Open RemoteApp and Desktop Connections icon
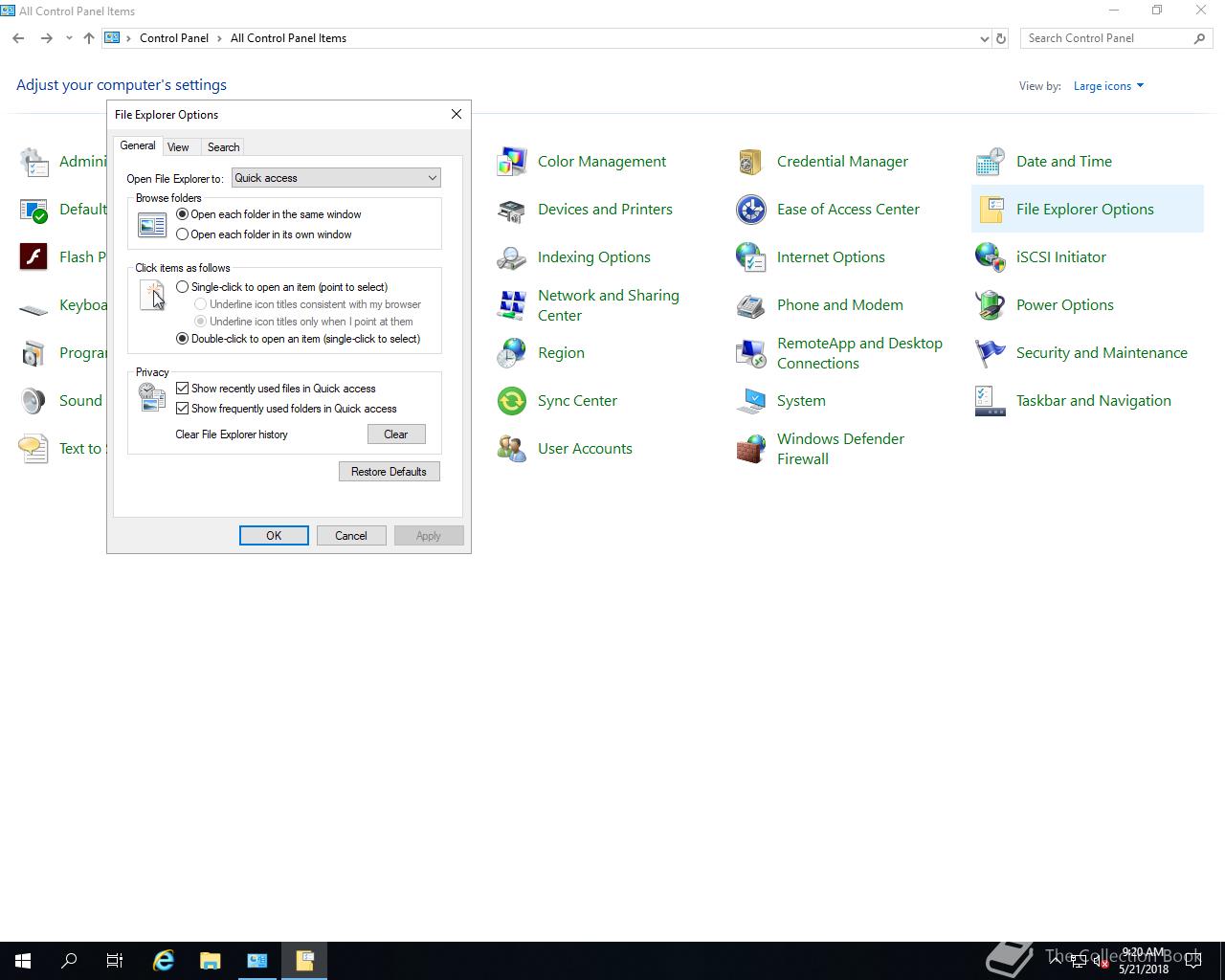The image size is (1225, 980). [751, 353]
